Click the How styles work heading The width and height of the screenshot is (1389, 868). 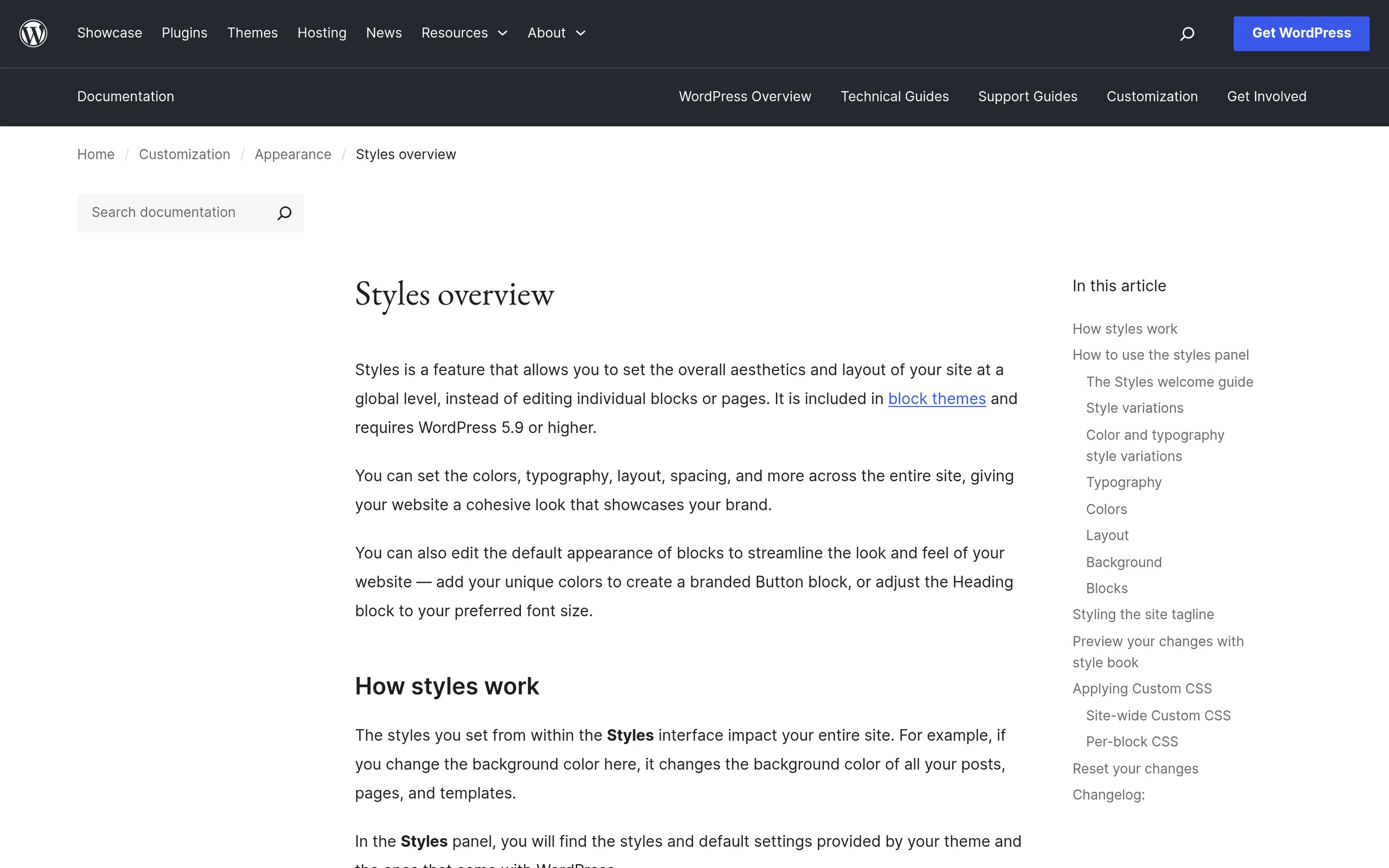(447, 687)
